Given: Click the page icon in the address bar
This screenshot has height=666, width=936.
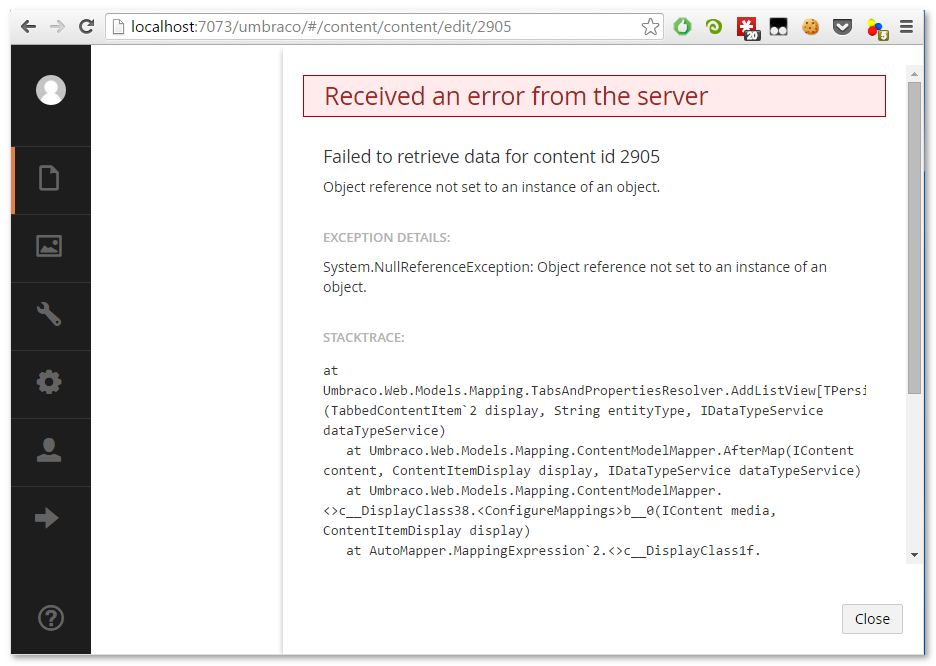Looking at the screenshot, I should point(118,27).
